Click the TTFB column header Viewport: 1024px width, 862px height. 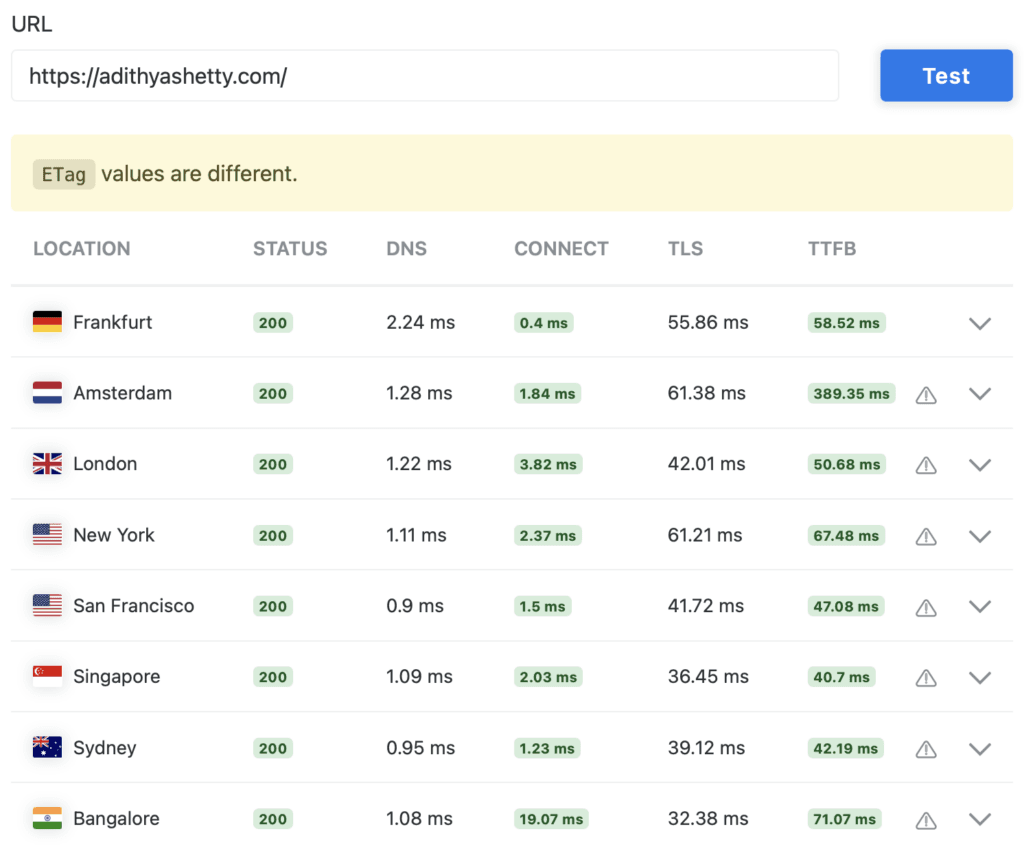[x=832, y=249]
